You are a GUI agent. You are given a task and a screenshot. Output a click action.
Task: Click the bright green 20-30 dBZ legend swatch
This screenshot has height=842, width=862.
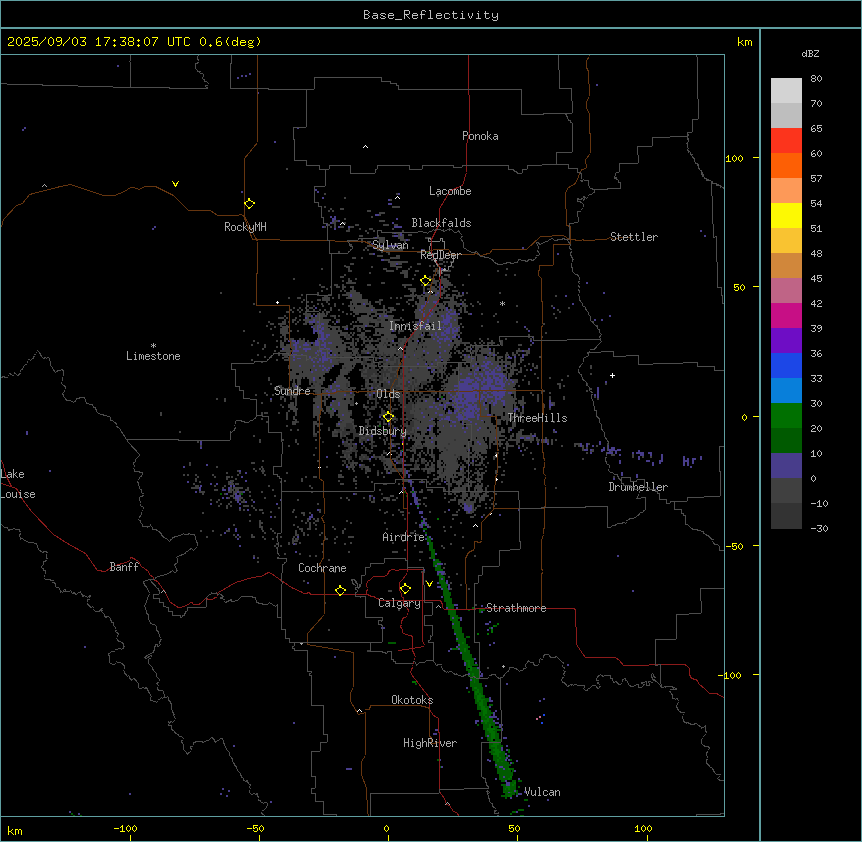786,416
